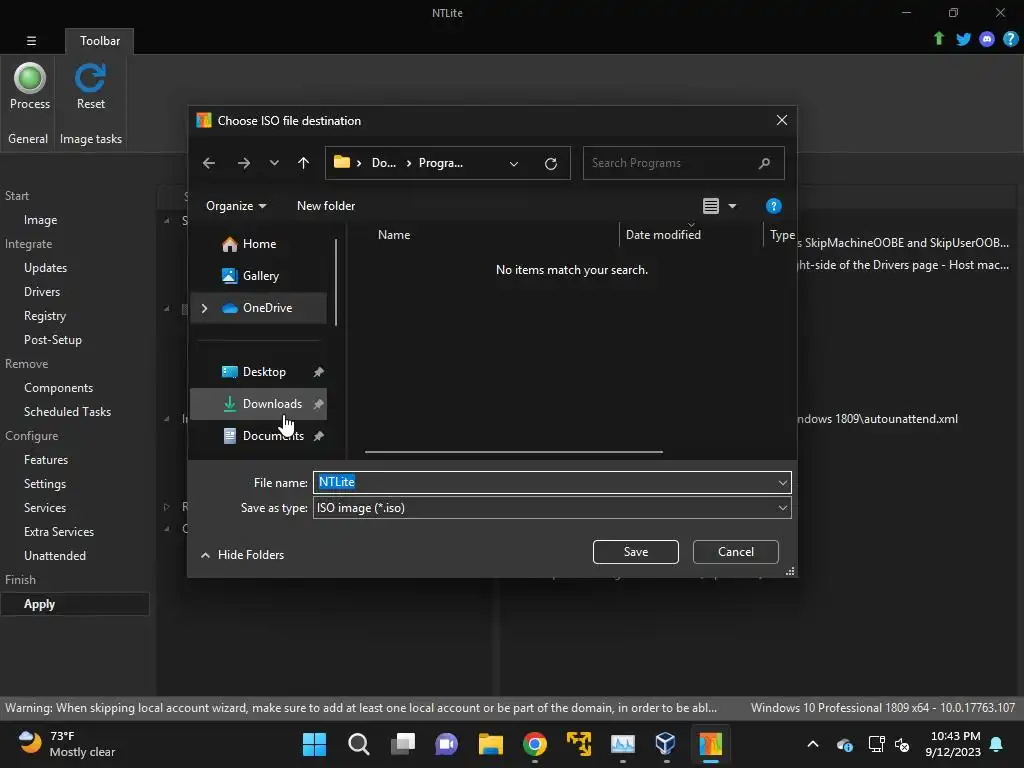1024x768 pixels.
Task: Open the Drivers page
Action: point(42,292)
